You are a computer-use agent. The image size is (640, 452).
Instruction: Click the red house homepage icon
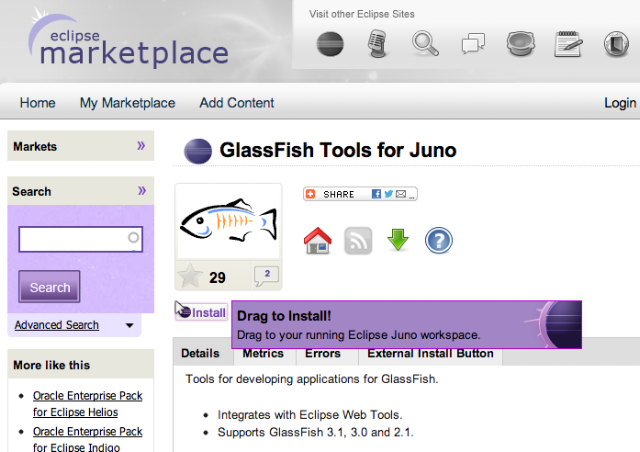(318, 241)
